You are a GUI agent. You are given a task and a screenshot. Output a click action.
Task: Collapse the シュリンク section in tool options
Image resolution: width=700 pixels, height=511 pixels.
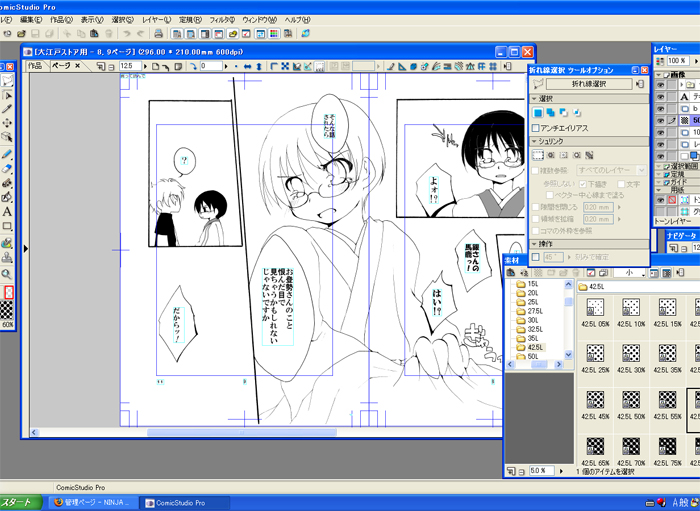pyautogui.click(x=534, y=141)
